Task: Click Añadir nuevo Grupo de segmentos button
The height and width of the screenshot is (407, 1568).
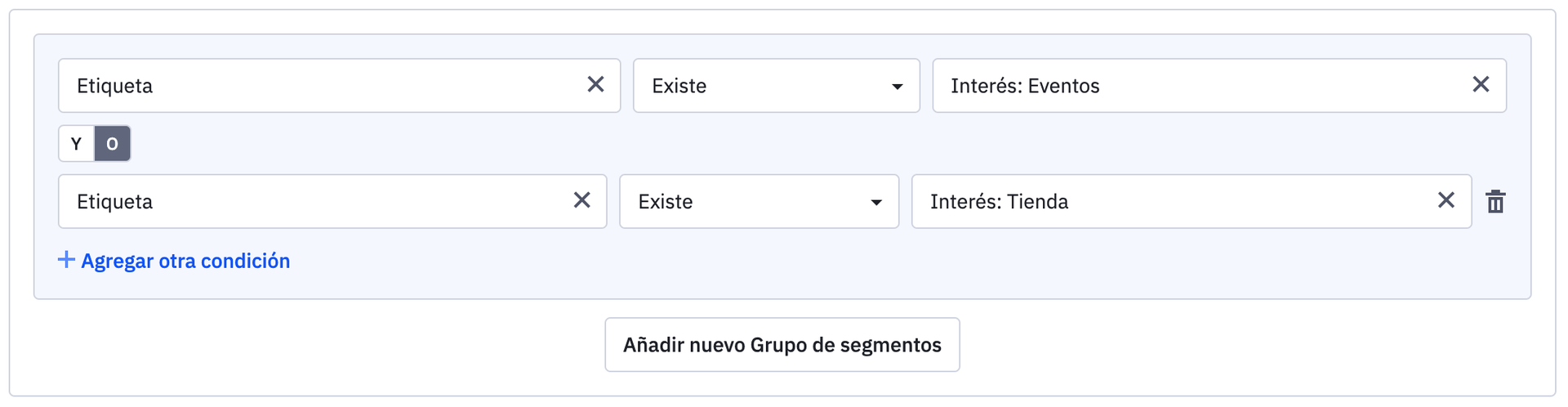Action: pyautogui.click(x=782, y=345)
